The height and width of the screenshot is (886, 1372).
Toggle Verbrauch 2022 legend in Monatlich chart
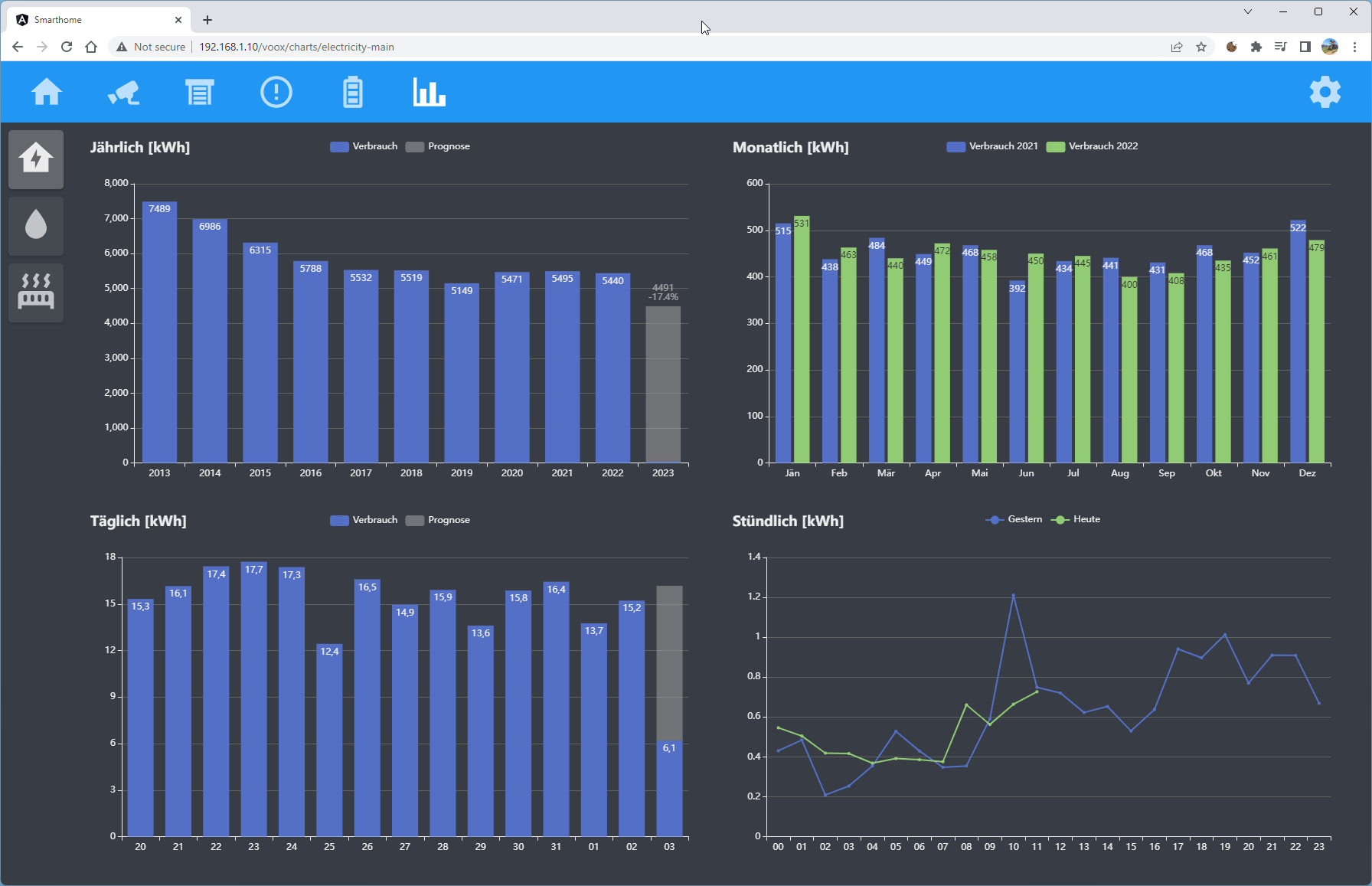click(x=1093, y=146)
